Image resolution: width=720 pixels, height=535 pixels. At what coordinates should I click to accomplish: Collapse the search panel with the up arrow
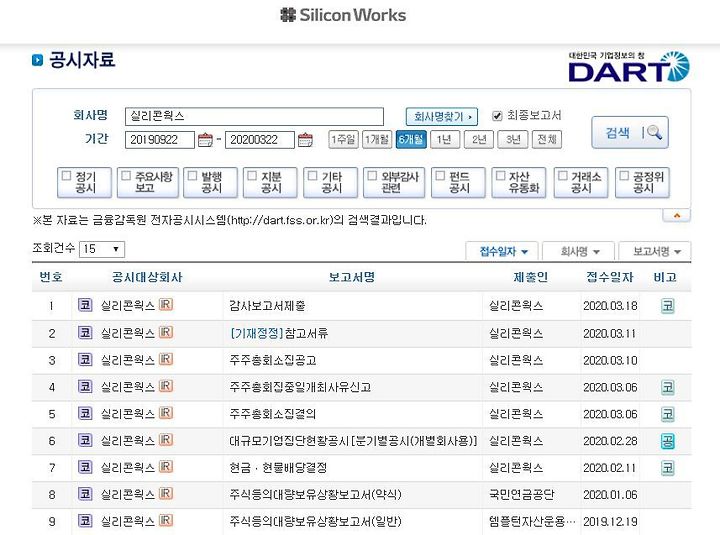tap(676, 215)
